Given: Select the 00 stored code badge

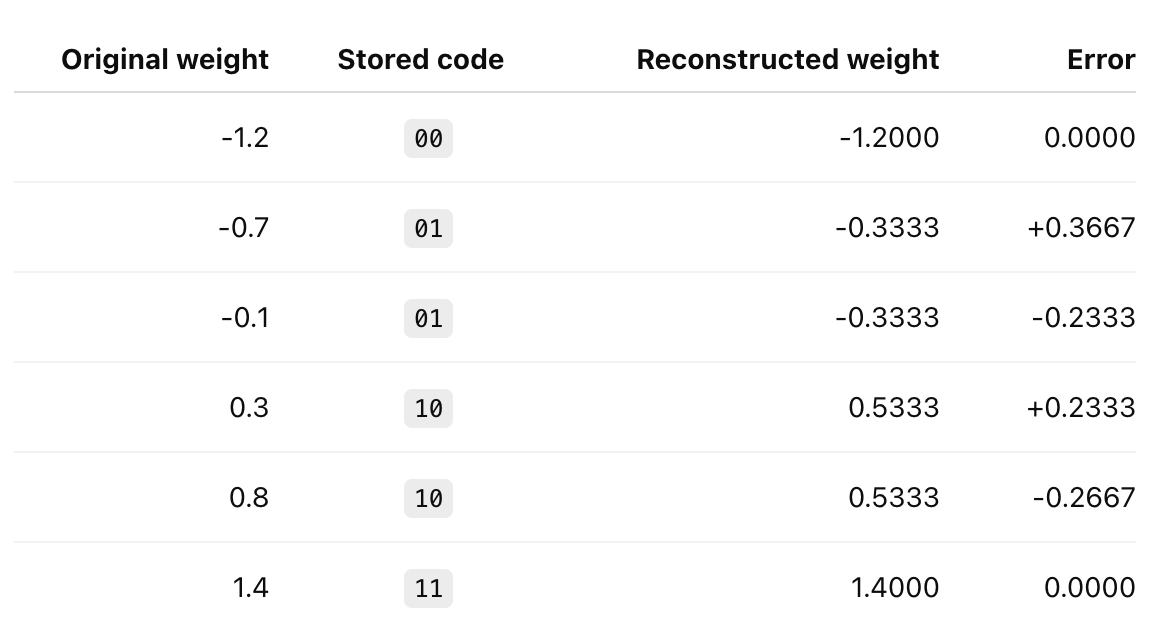Looking at the screenshot, I should tap(428, 139).
